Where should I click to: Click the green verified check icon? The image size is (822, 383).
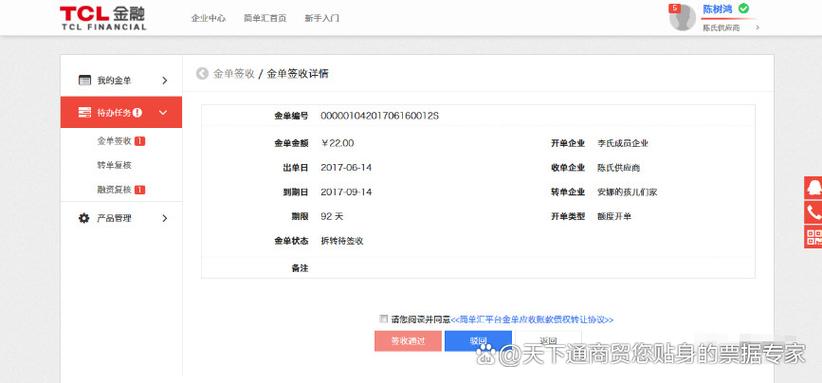click(x=743, y=8)
